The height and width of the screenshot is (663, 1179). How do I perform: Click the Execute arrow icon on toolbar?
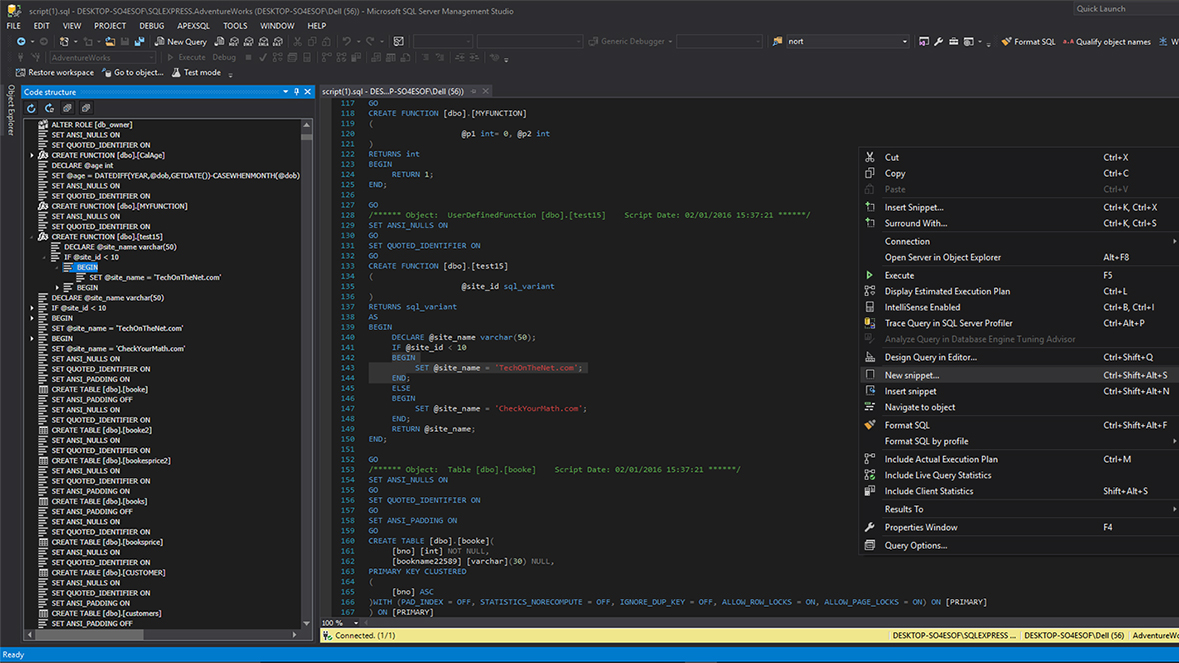[169, 57]
